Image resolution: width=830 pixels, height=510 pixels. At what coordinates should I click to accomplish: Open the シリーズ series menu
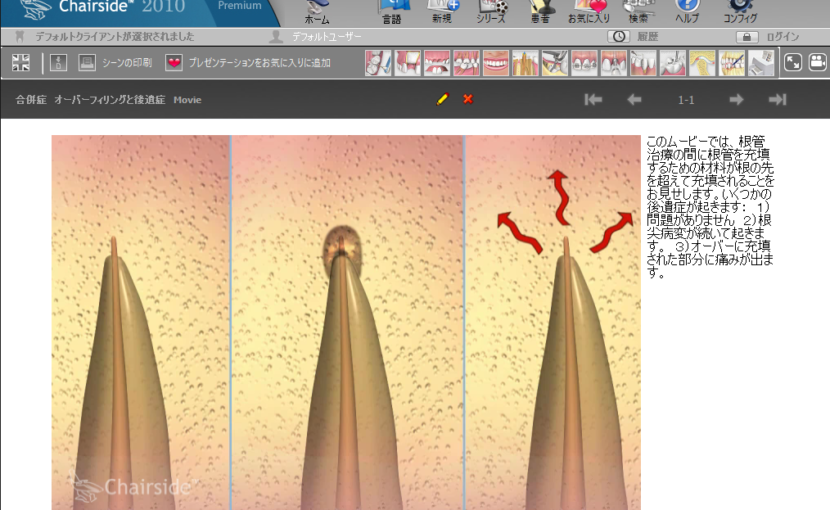tap(491, 12)
